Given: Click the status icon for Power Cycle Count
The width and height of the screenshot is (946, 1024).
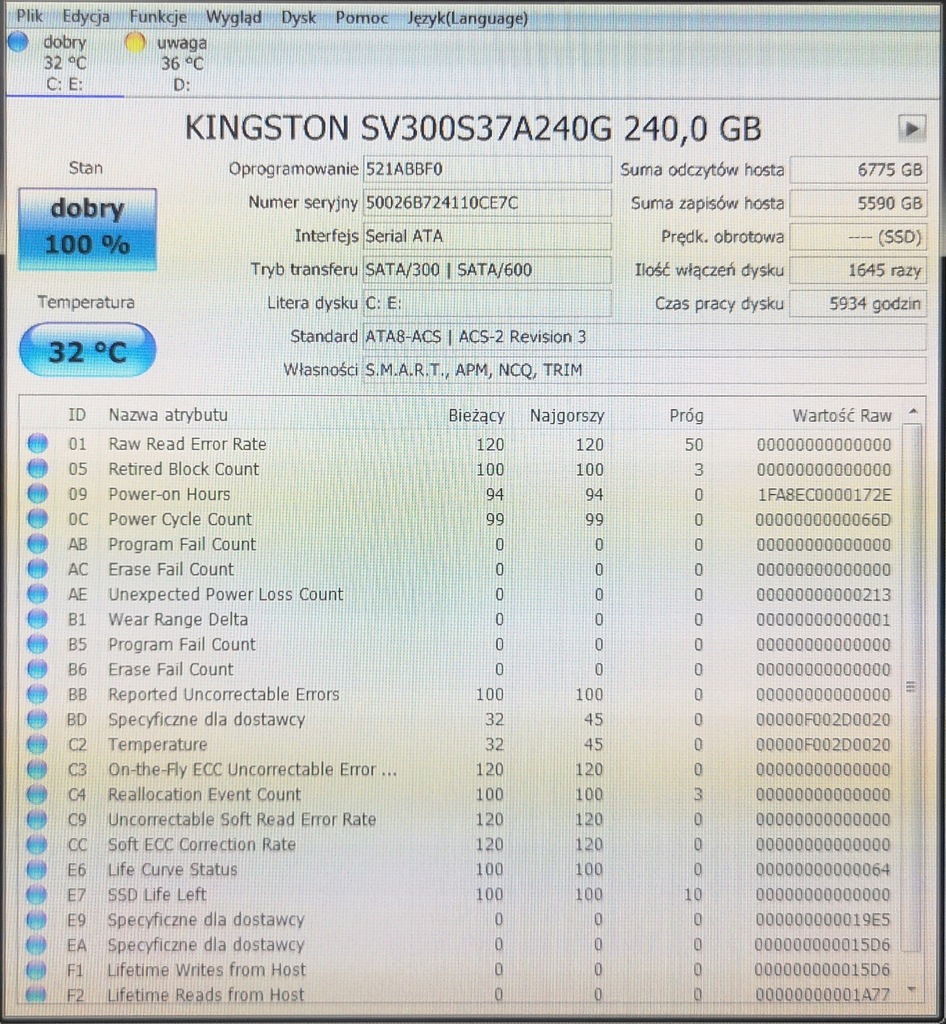Looking at the screenshot, I should (38, 519).
